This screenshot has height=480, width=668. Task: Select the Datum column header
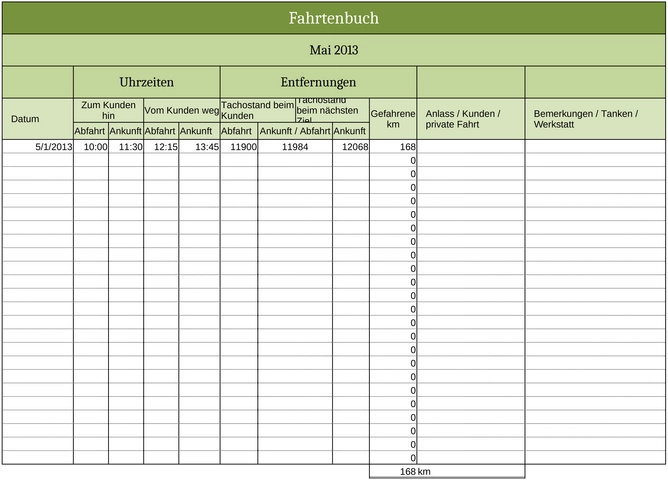38,119
